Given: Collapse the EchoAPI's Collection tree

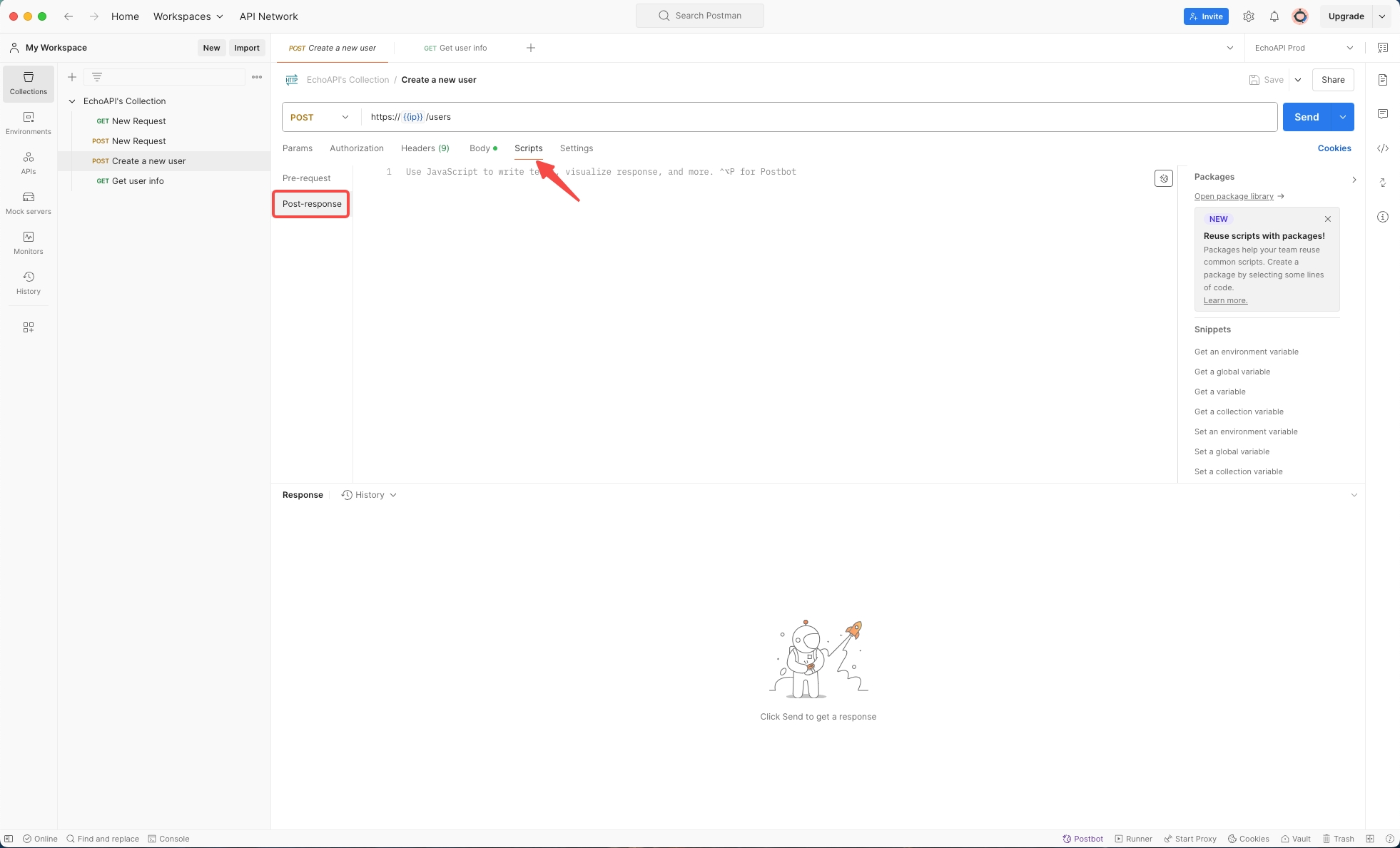Looking at the screenshot, I should 72,101.
